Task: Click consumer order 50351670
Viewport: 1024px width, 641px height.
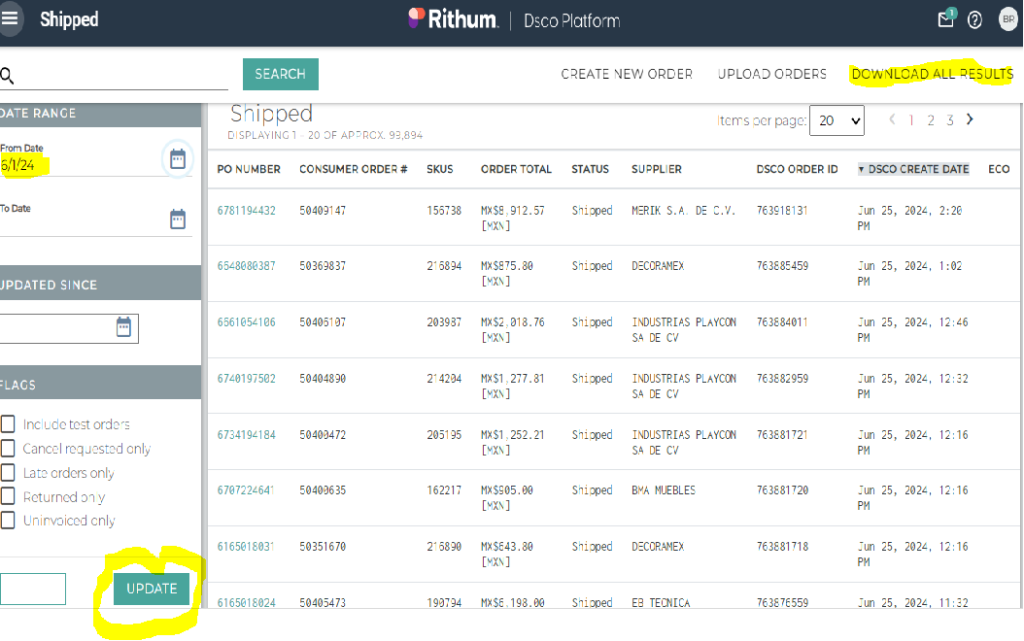Action: tap(323, 546)
